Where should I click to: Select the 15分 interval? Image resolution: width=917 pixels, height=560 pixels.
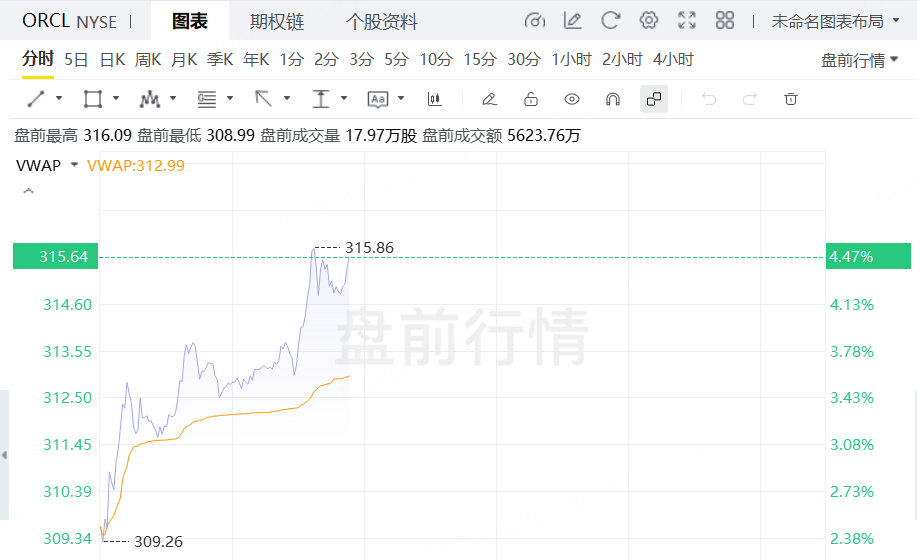point(480,60)
